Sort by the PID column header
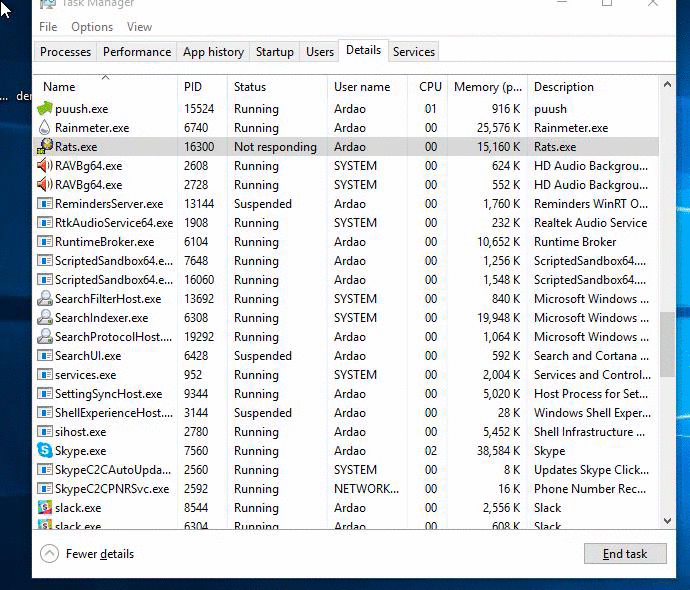The image size is (690, 590). click(202, 87)
